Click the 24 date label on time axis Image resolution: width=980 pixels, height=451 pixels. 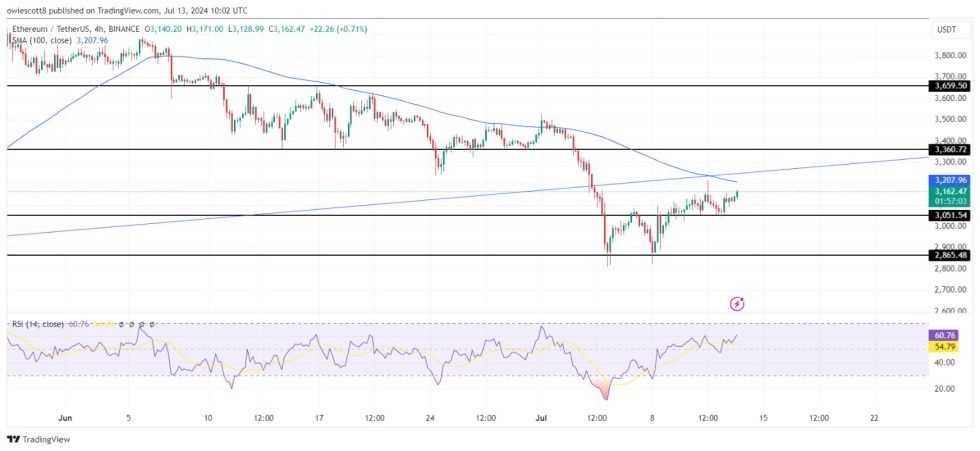point(430,417)
